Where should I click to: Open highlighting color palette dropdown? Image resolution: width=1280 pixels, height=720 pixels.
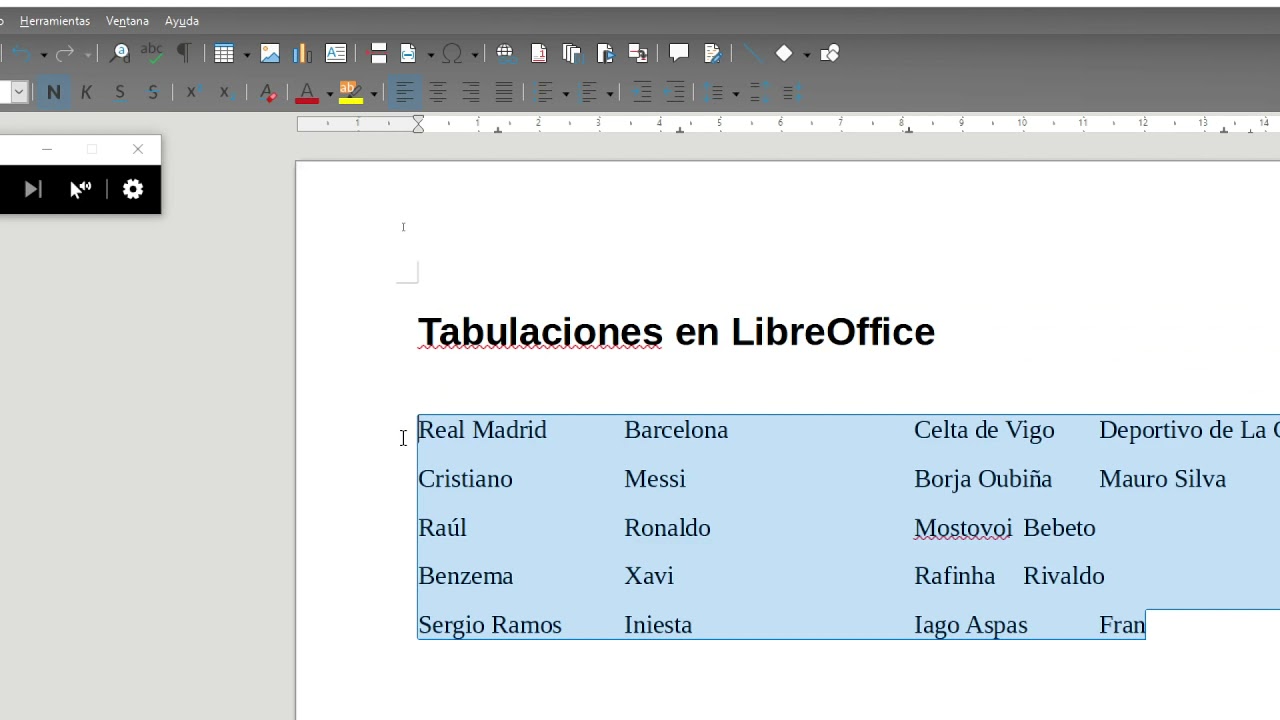374,93
